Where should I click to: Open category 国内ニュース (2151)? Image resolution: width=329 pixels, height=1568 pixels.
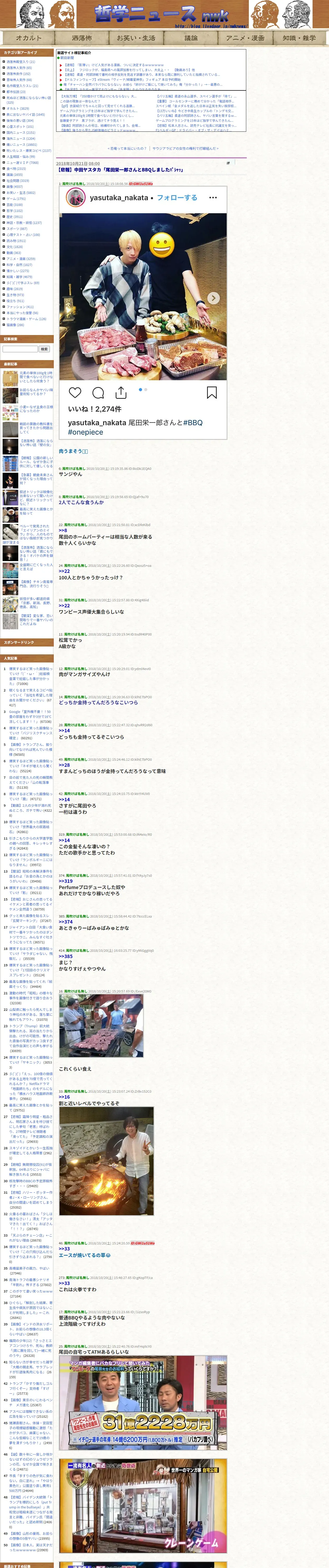point(21,133)
